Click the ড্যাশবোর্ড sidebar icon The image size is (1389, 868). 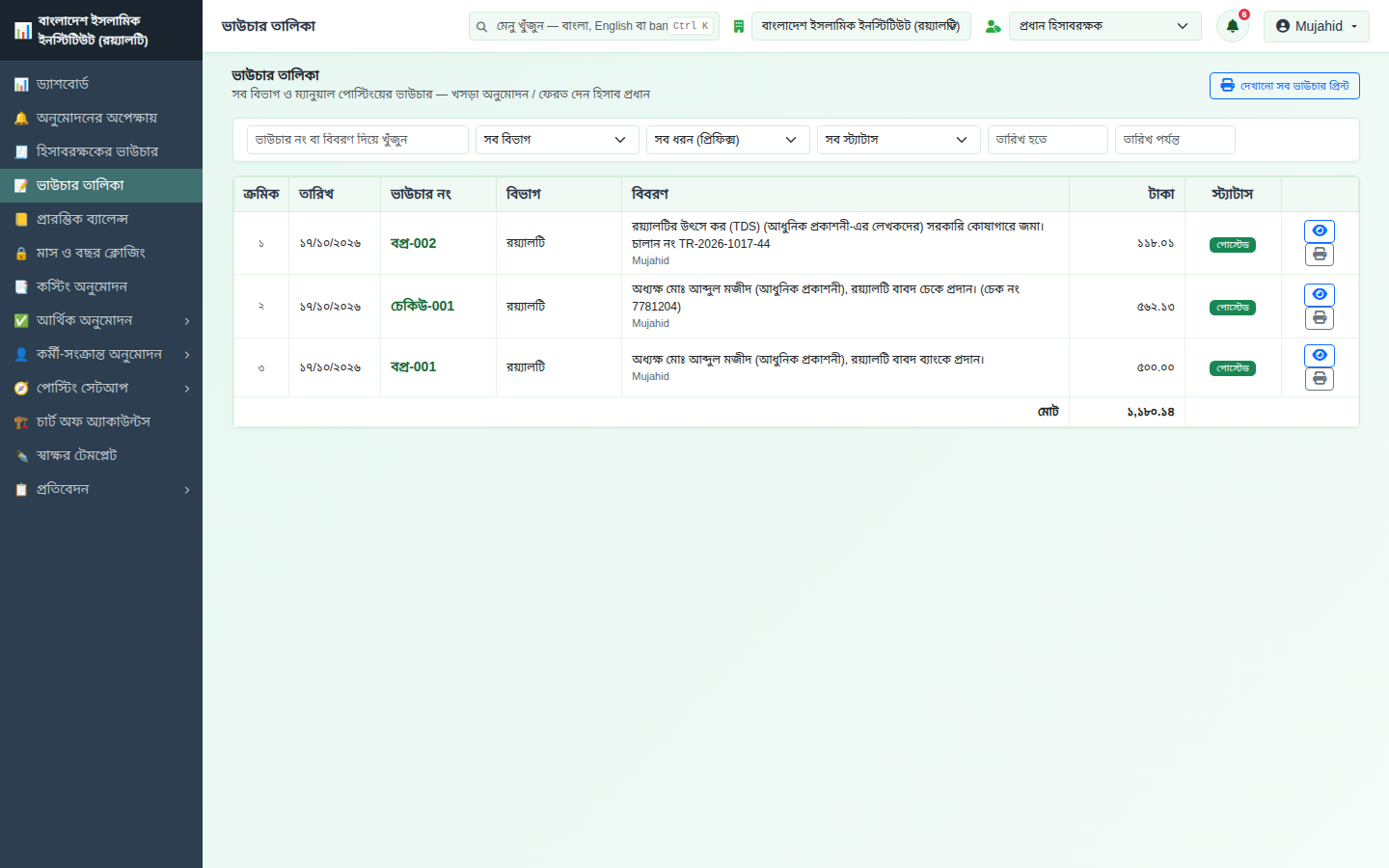click(21, 85)
